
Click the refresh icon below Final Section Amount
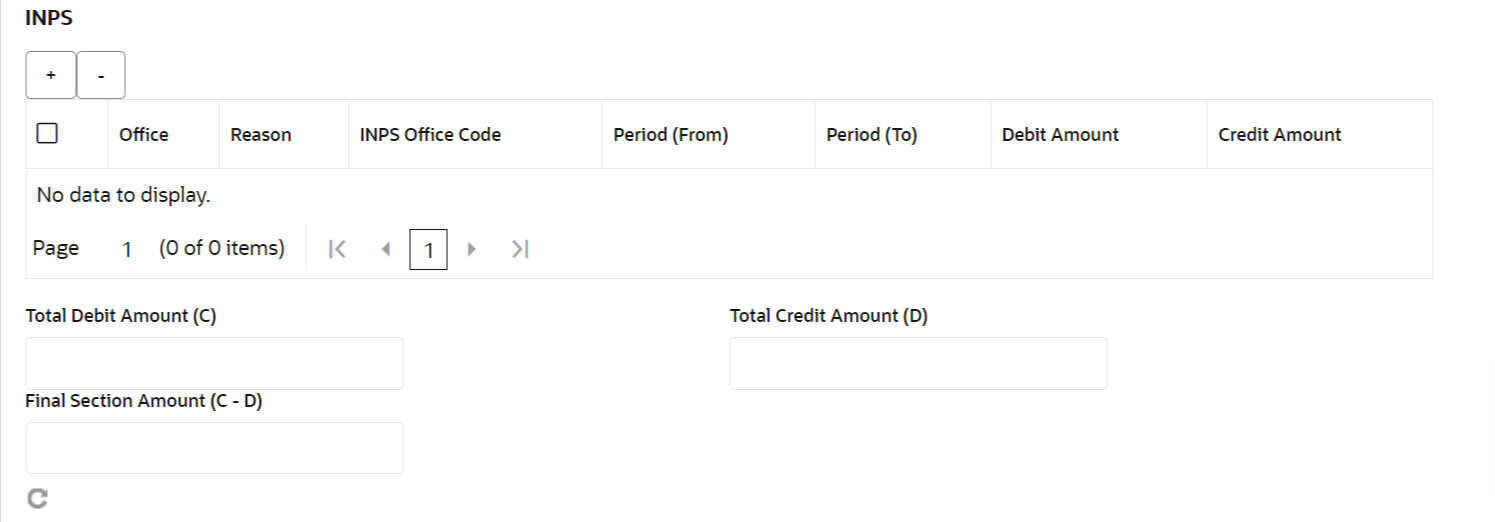(37, 499)
